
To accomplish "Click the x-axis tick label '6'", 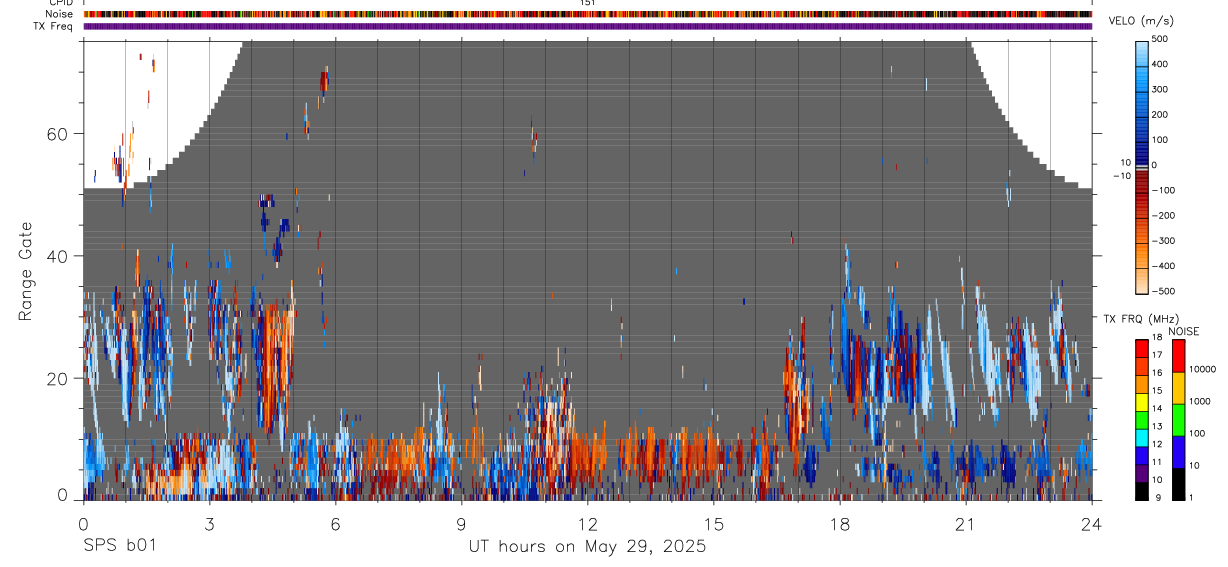I will [335, 524].
